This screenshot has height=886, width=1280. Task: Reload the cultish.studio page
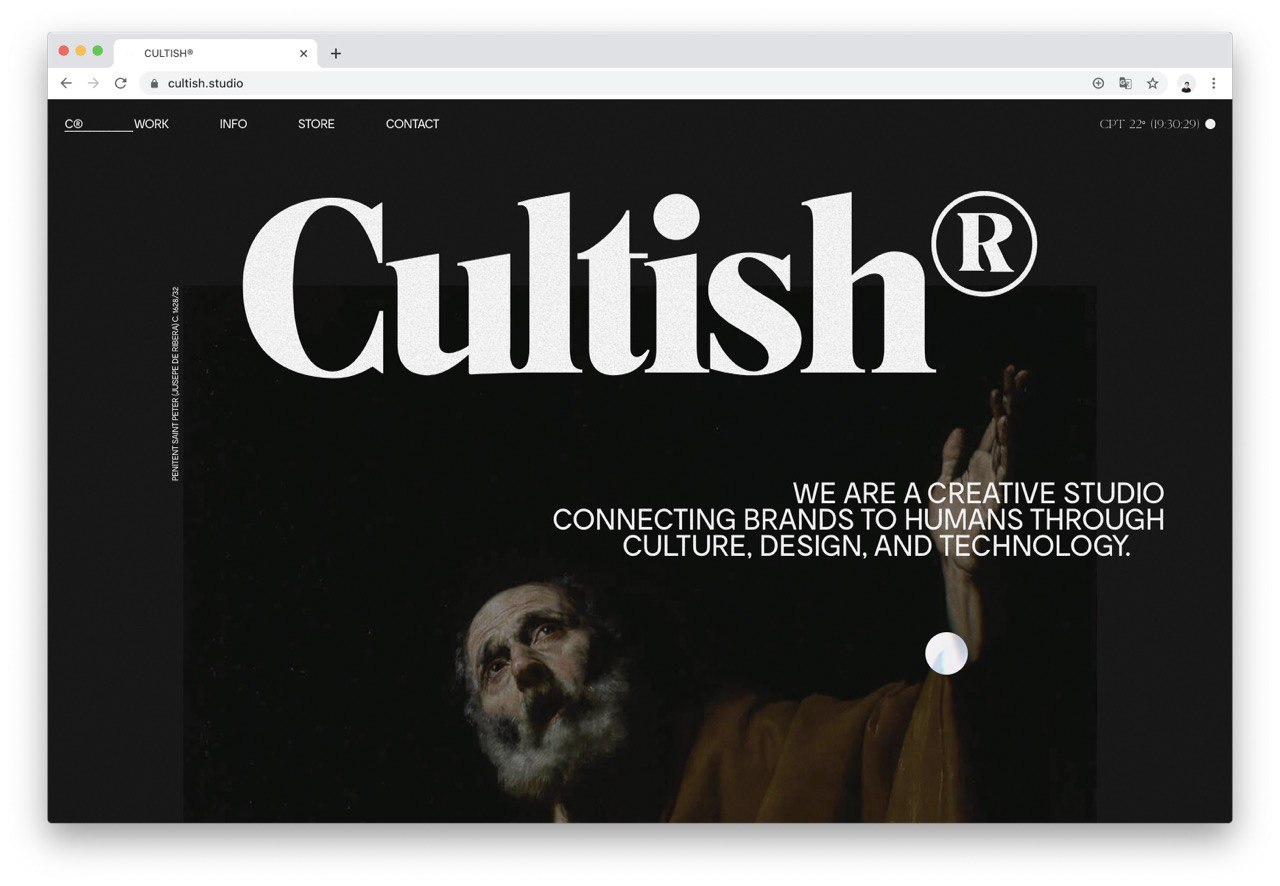click(121, 83)
